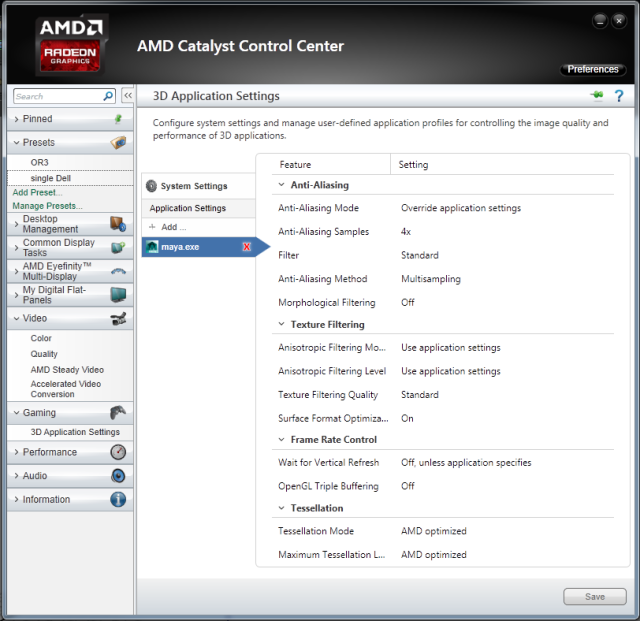Expand the Information section
The width and height of the screenshot is (640, 621).
click(16, 499)
